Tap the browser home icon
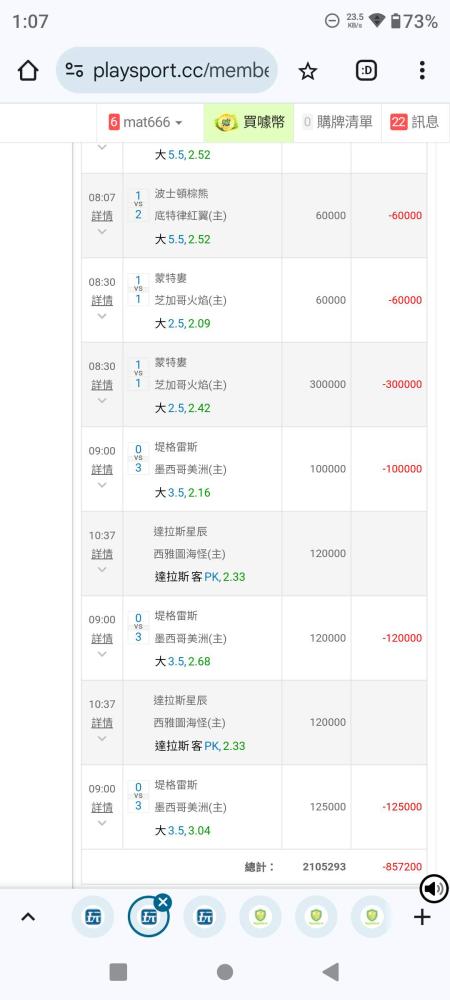Image resolution: width=450 pixels, height=1000 pixels. pyautogui.click(x=28, y=71)
